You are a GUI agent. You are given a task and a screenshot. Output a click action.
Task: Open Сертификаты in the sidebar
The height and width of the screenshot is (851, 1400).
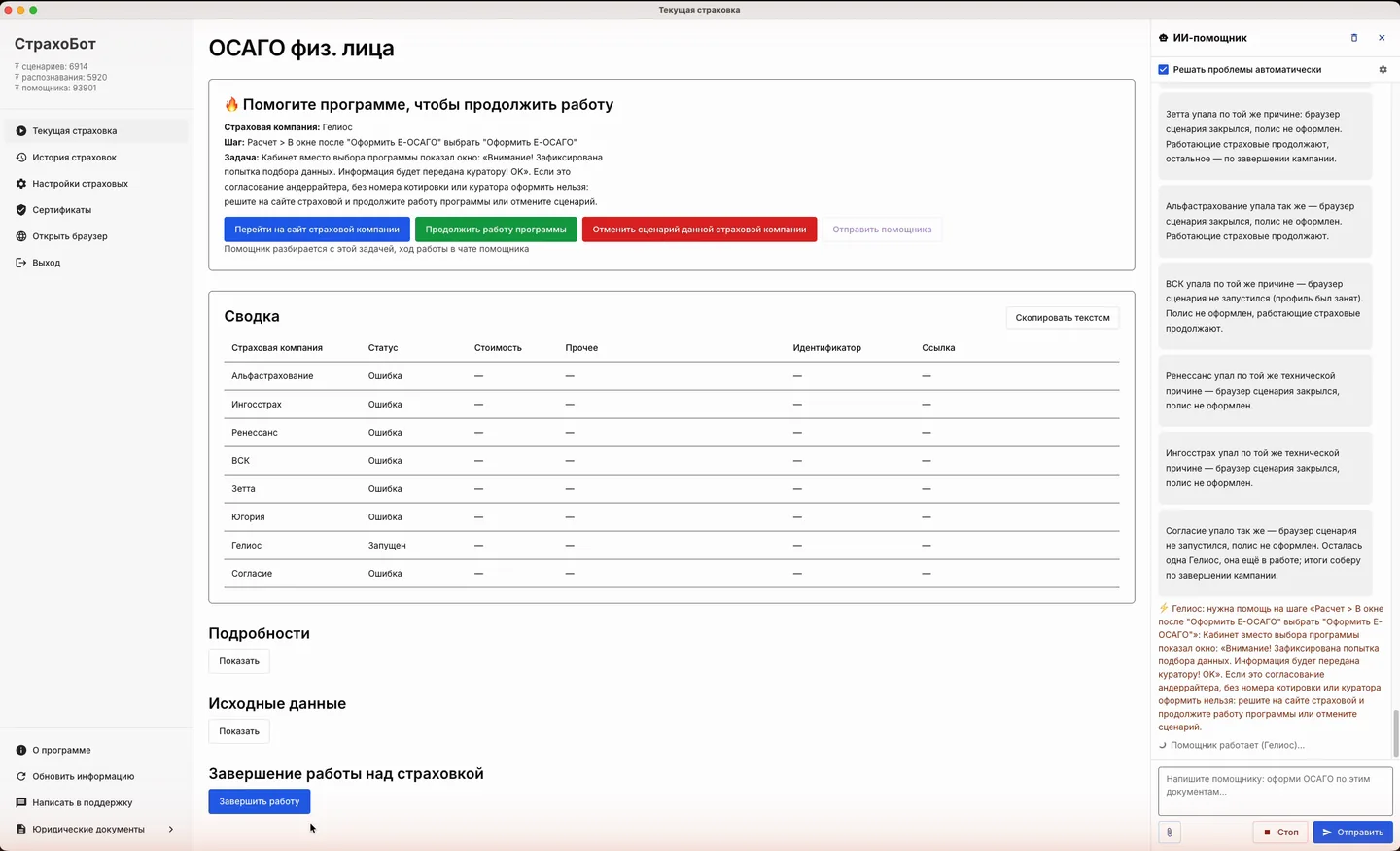96,210
